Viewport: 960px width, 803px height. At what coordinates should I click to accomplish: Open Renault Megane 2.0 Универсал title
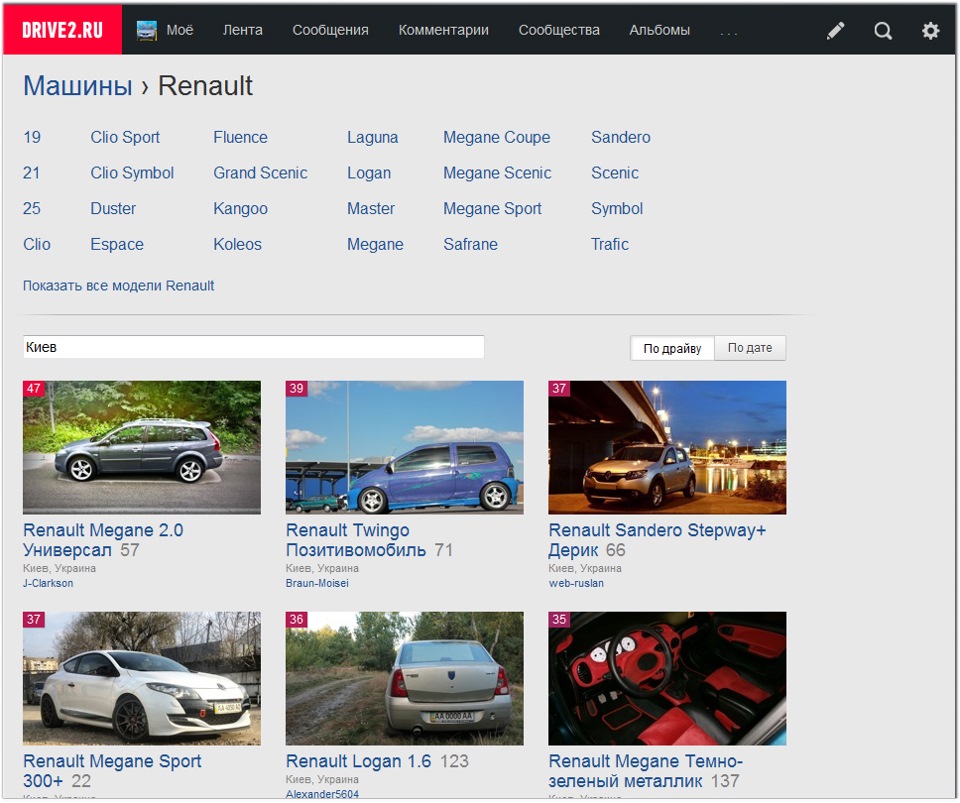tap(103, 540)
